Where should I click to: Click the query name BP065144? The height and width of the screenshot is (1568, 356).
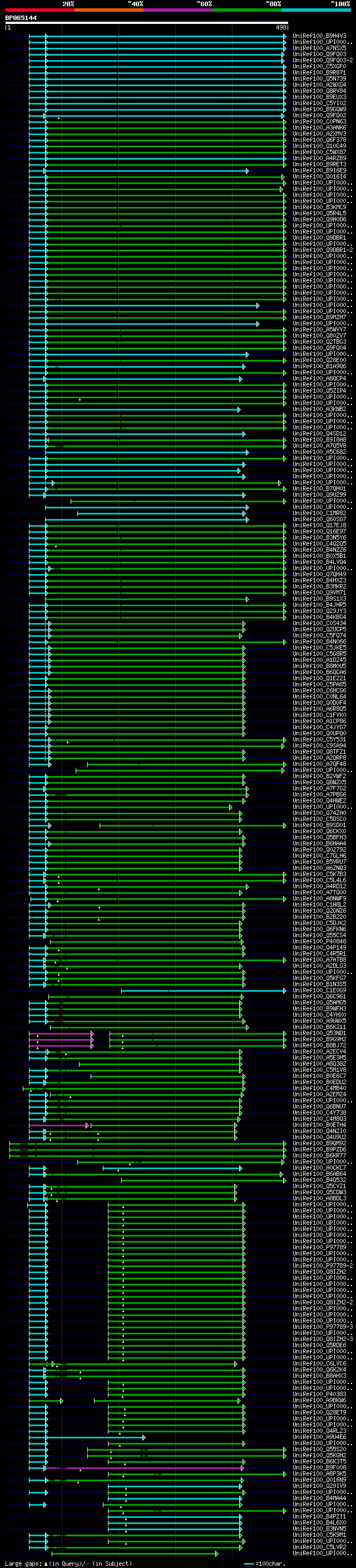(x=21, y=18)
